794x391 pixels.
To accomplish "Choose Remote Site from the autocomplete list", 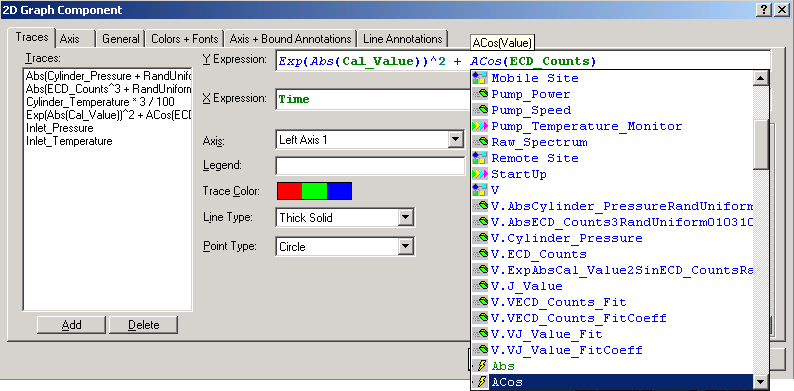I will click(612, 158).
